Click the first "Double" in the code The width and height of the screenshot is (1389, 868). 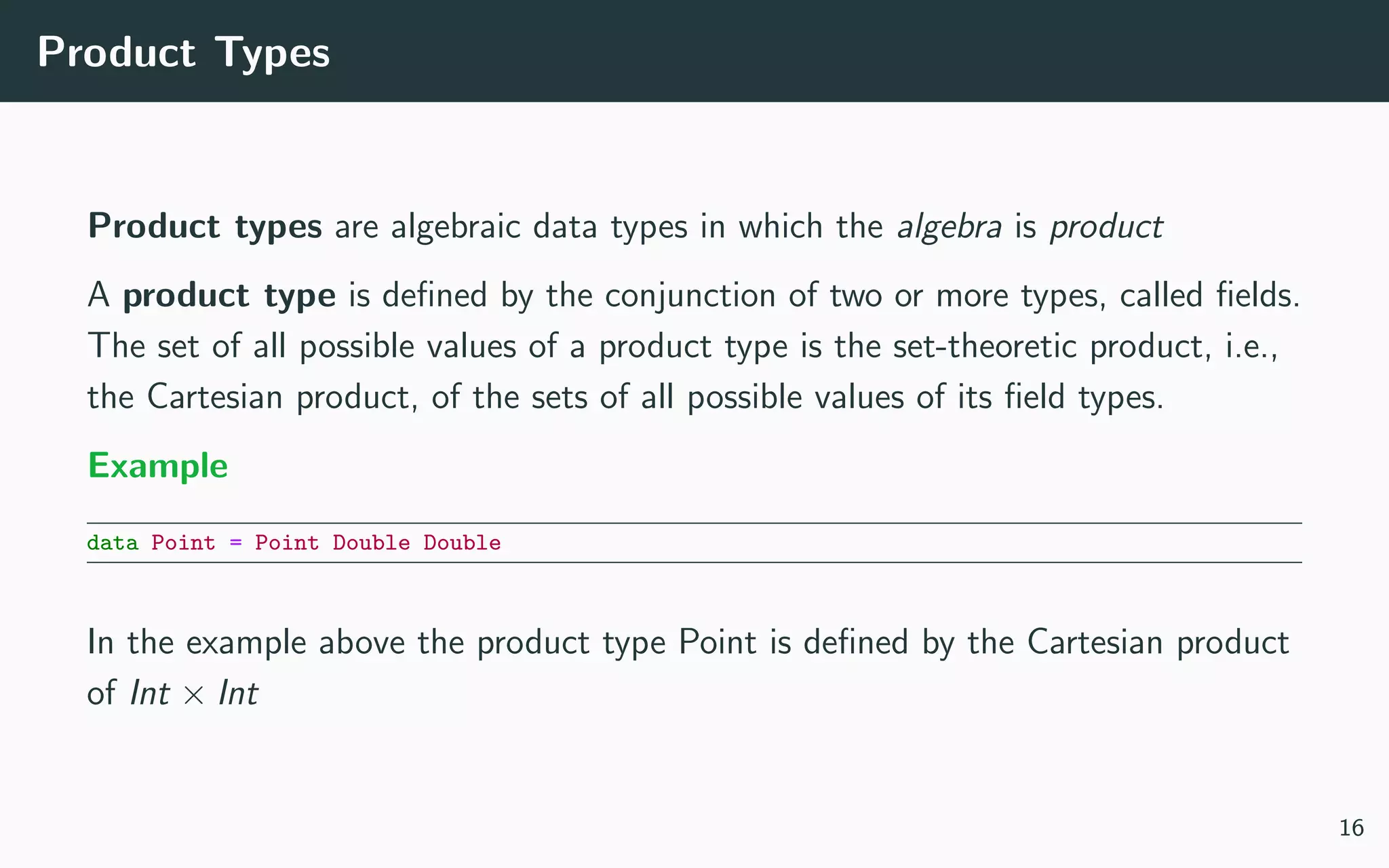pyautogui.click(x=371, y=543)
